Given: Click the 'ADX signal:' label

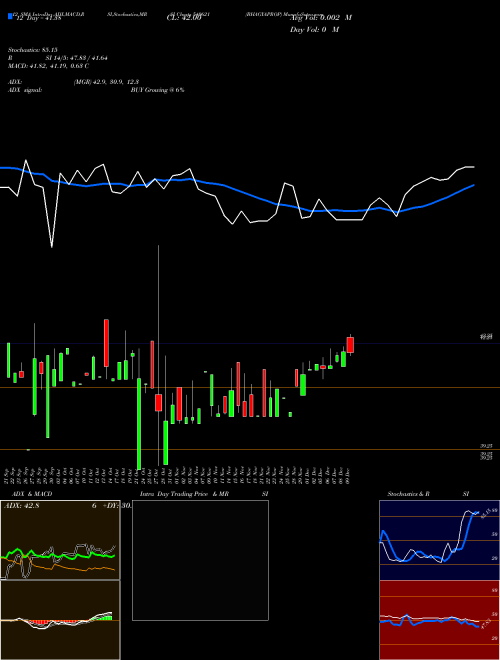Looking at the screenshot, I should [x=25, y=90].
